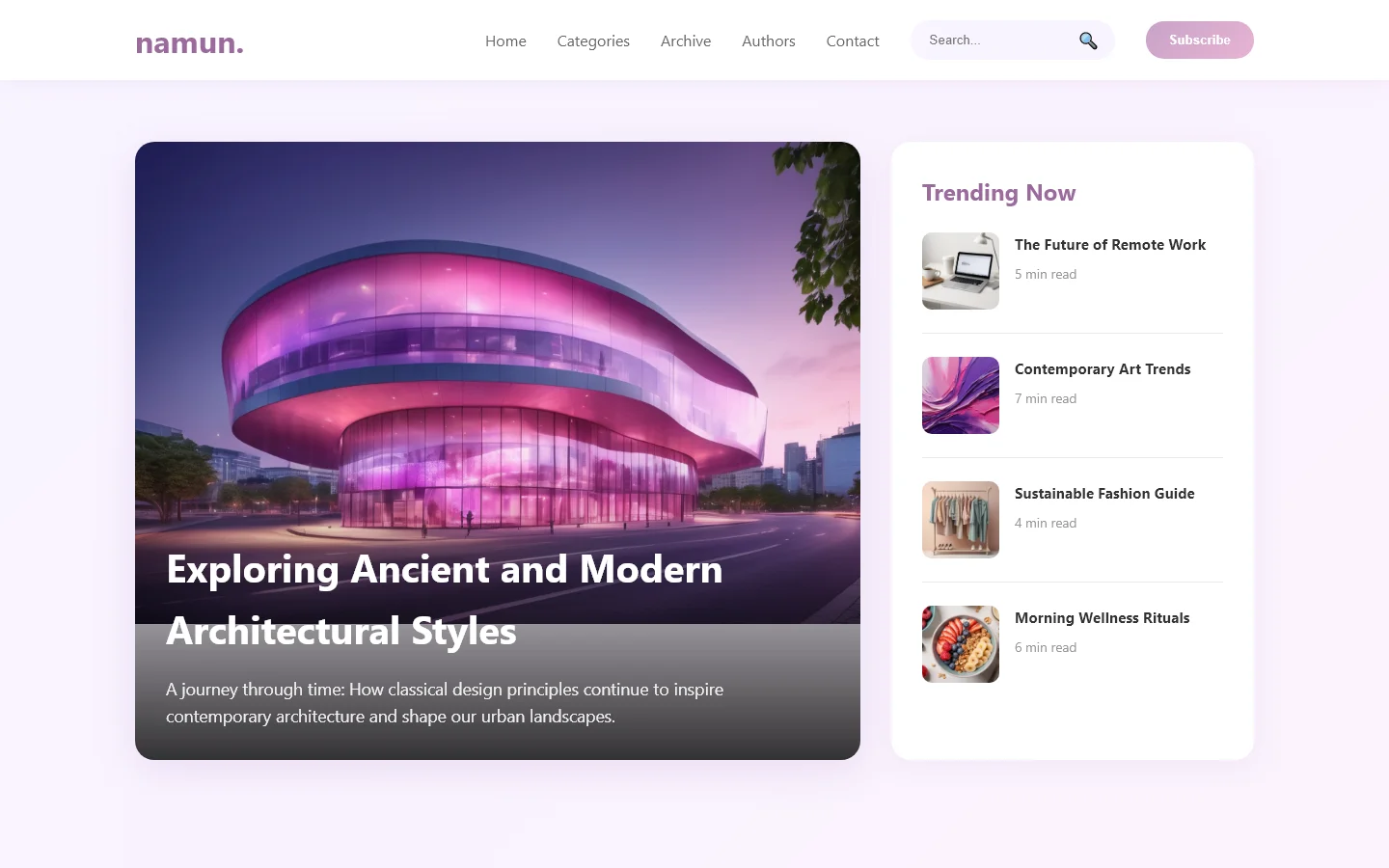Go to the Home nav item
Viewport: 1389px width, 868px height.
505,41
